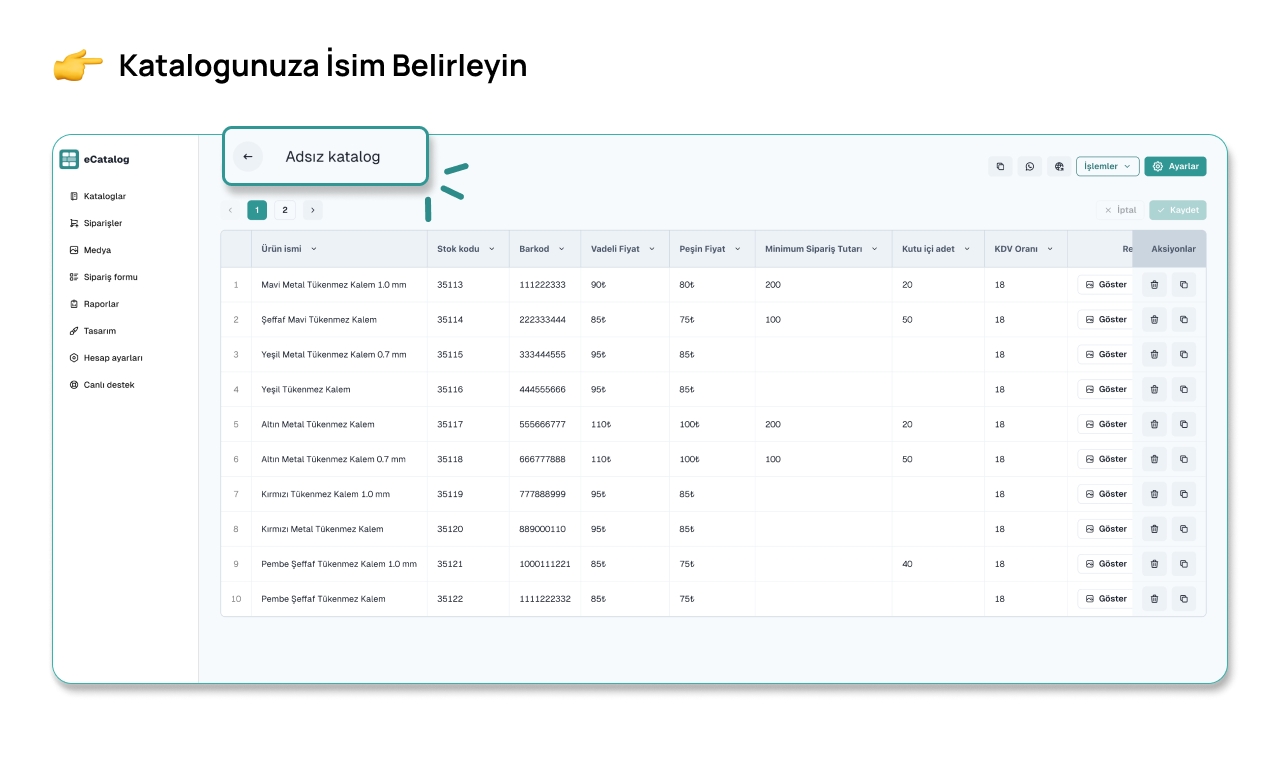Go to Raporlar in the sidebar

(101, 304)
